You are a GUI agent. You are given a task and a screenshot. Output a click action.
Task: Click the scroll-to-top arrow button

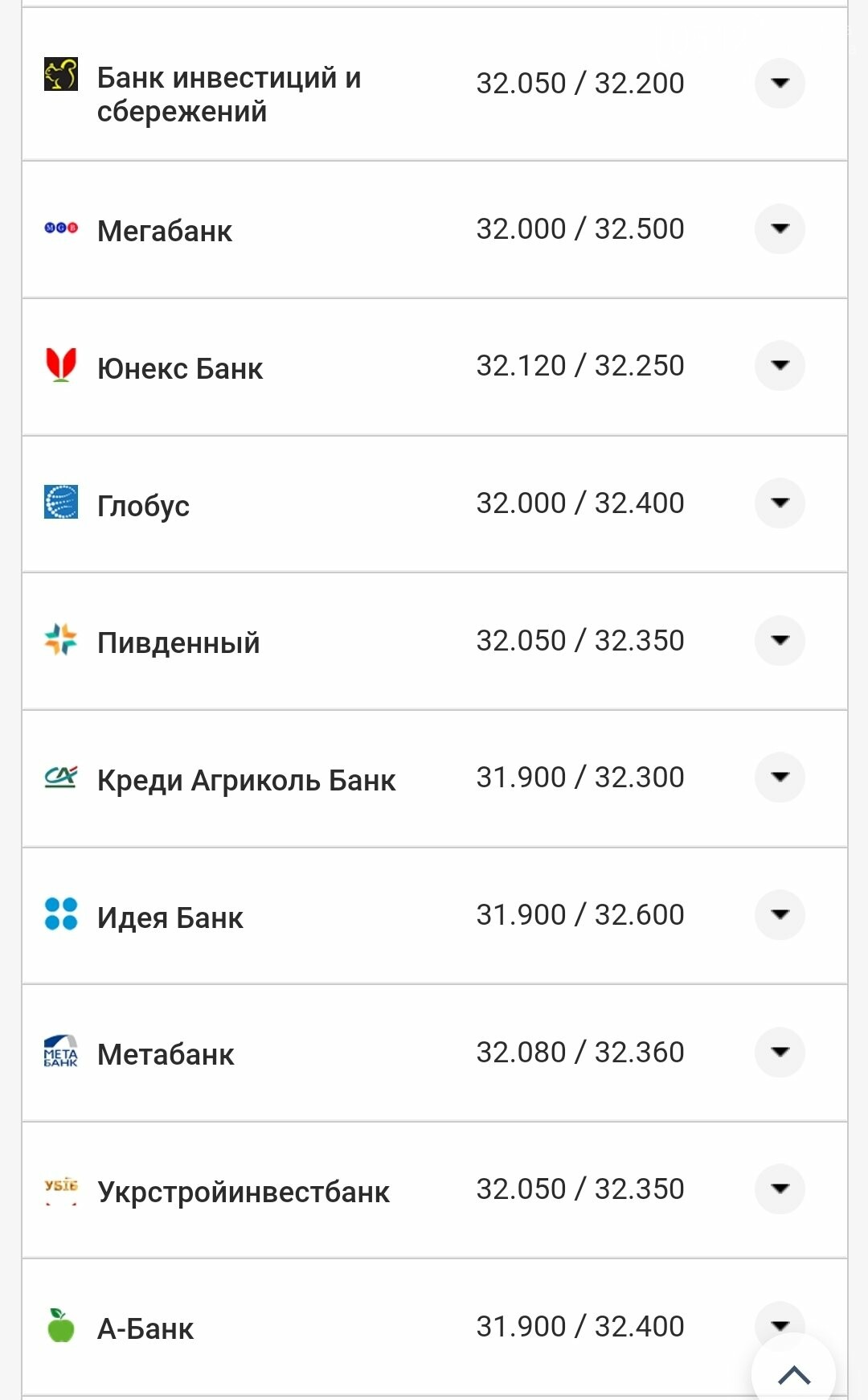(794, 1373)
